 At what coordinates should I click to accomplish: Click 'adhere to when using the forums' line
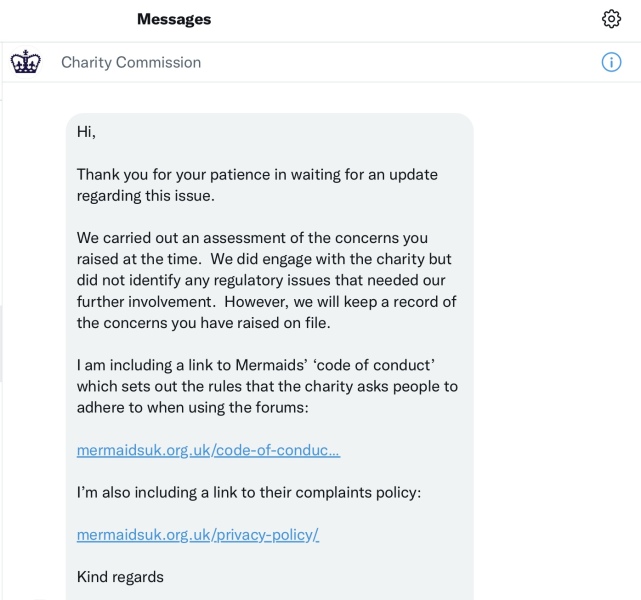[197, 408]
